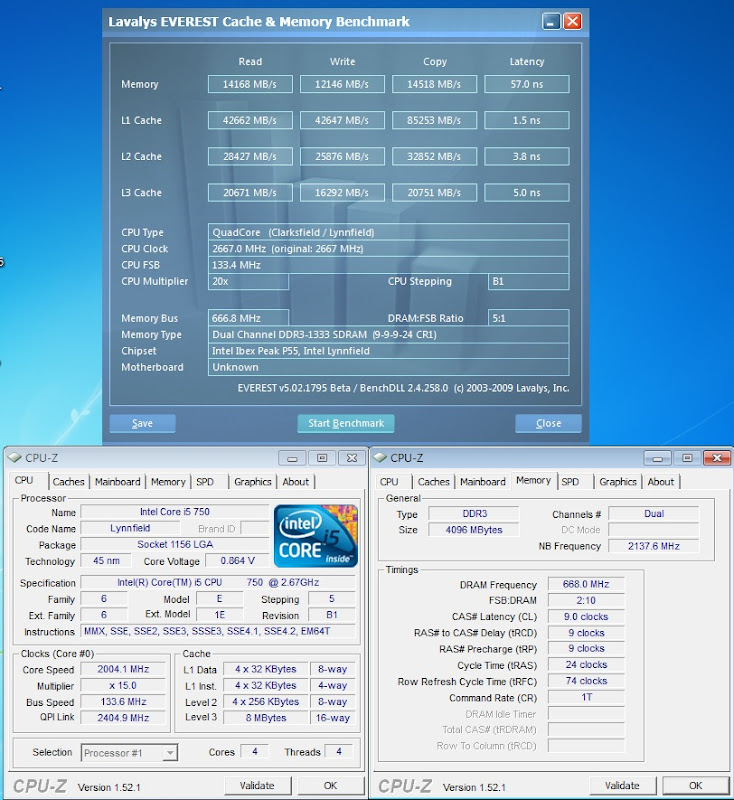Screen dimensions: 734x800
Task: Click L3 Cache Read value 20671 MB/s
Action: pyautogui.click(x=250, y=193)
